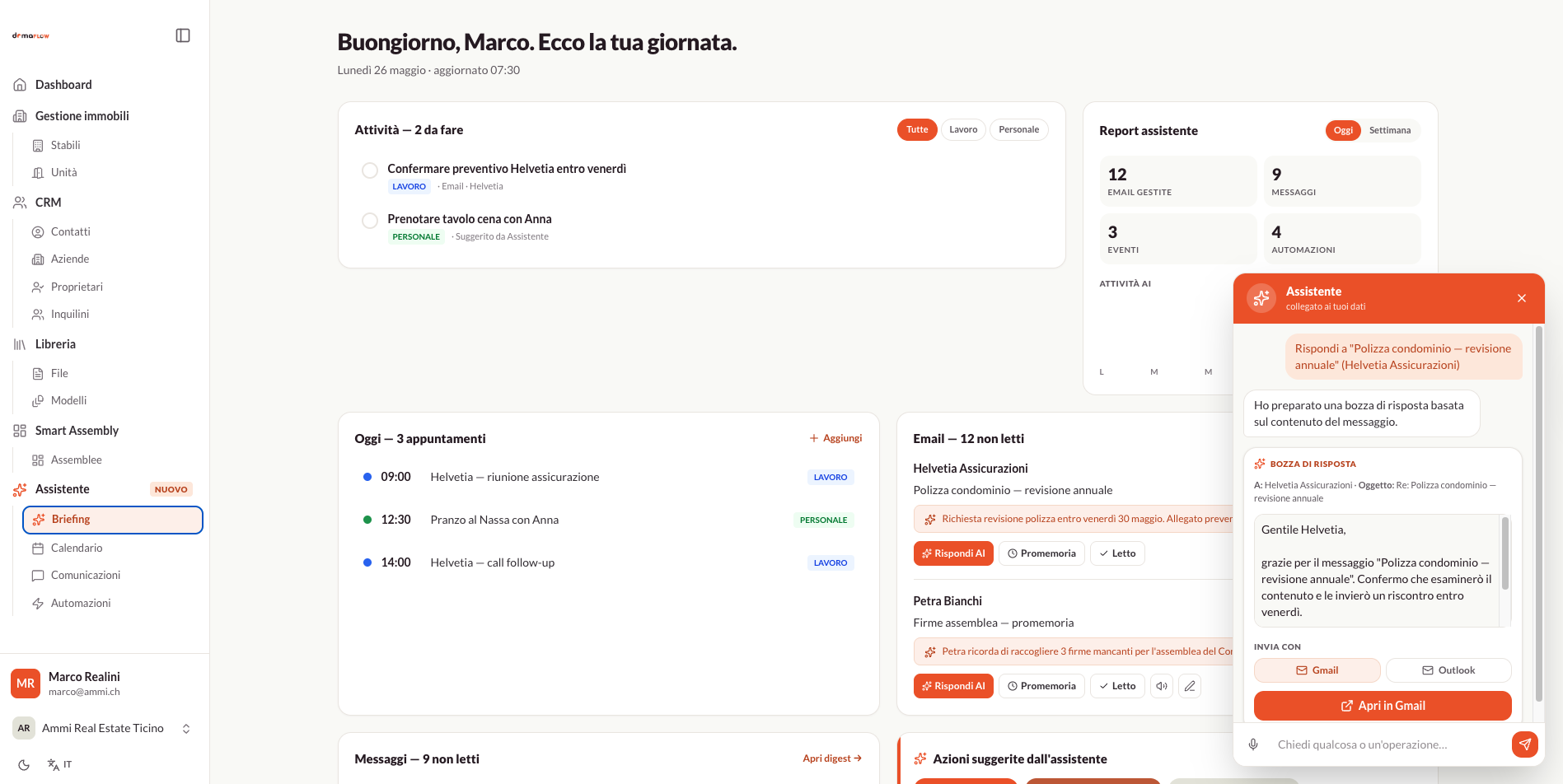
Task: Click Apri in Gmail button
Action: [1383, 706]
